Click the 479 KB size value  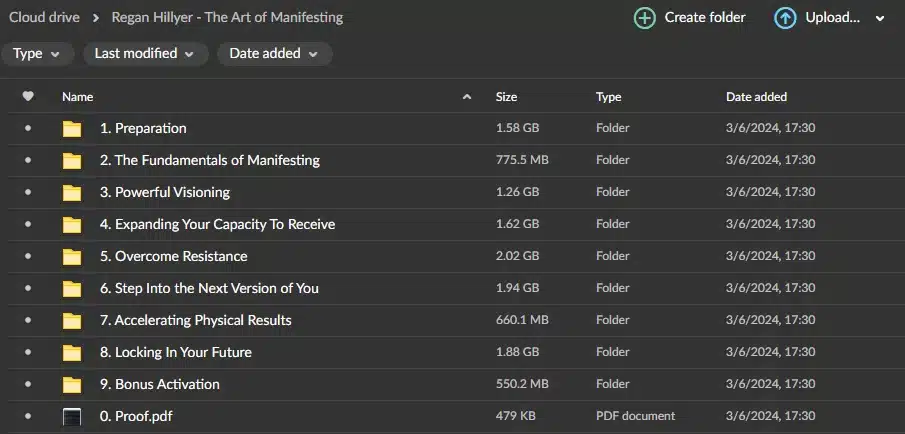click(x=515, y=416)
